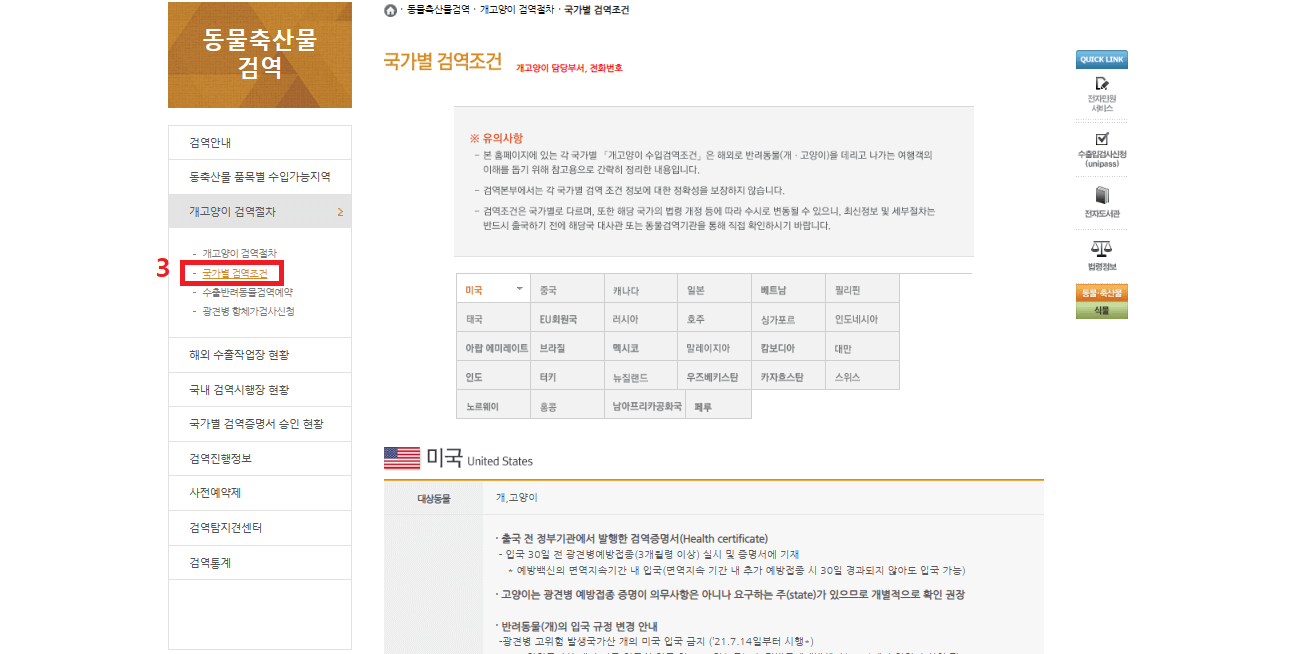Click the red 개고양이 담당부서, 전화번호 link

click(569, 68)
